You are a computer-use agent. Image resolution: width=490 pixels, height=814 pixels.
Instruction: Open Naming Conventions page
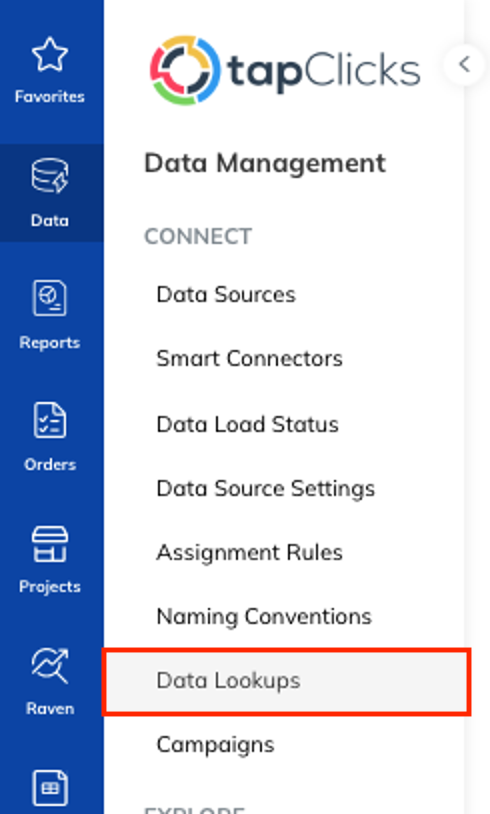pos(264,617)
